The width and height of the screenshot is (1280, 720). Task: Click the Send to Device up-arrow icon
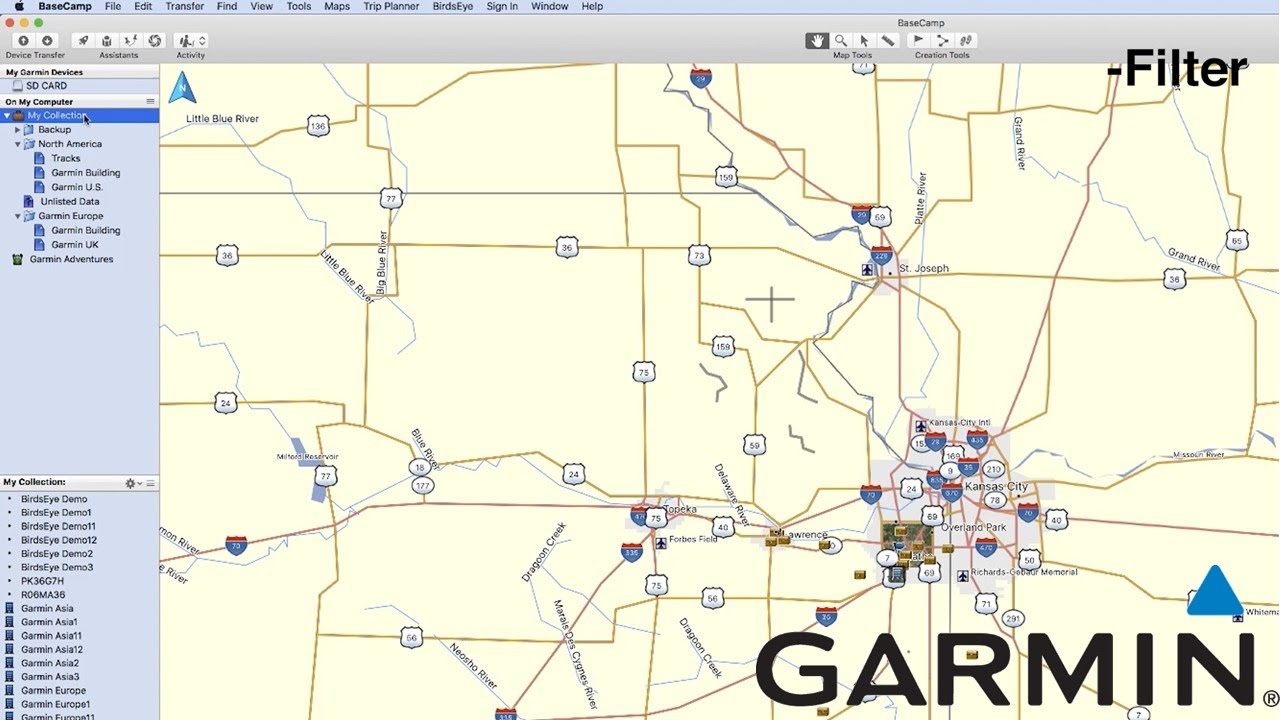(24, 41)
